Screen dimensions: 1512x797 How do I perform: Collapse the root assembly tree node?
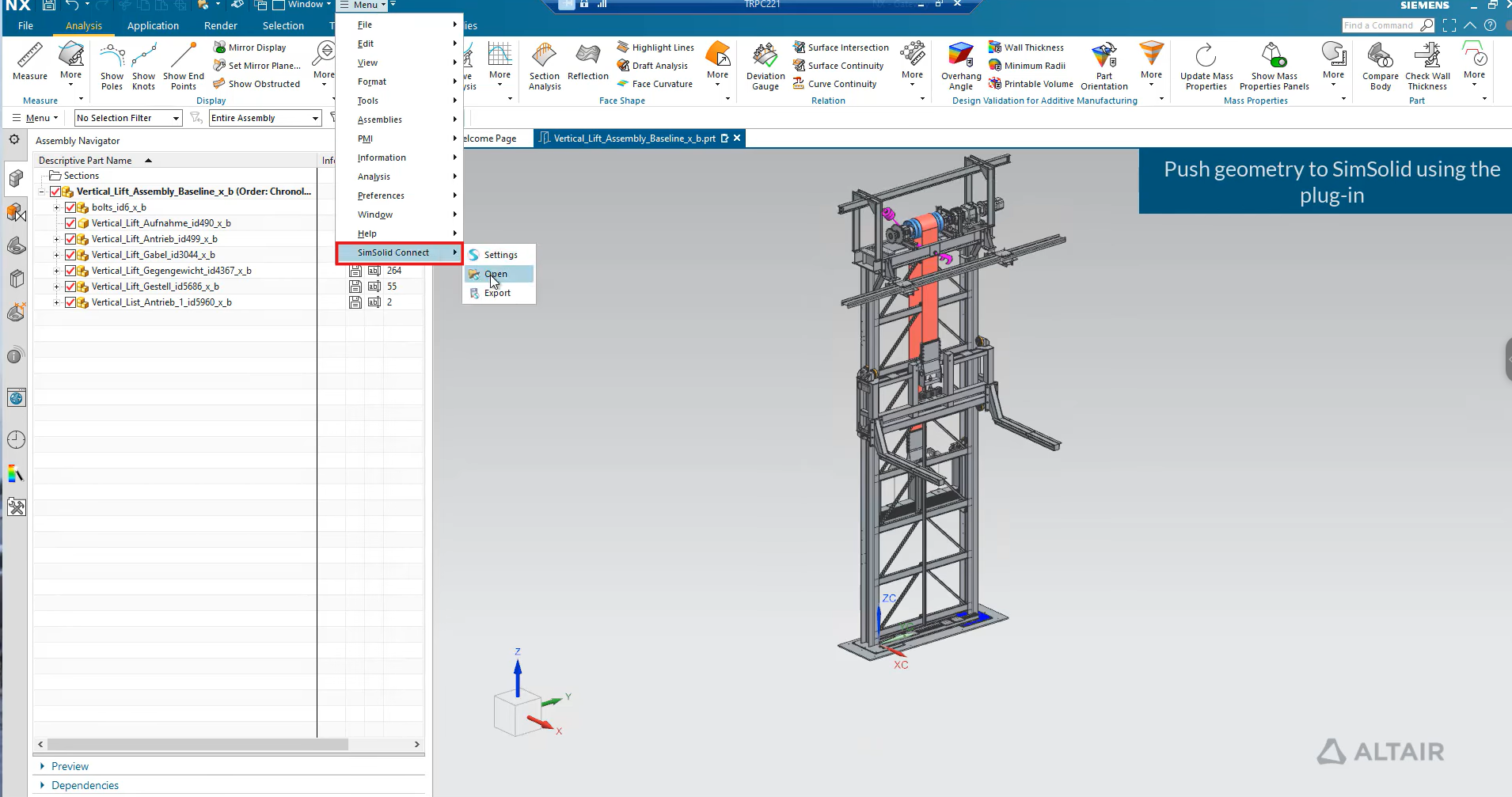click(42, 192)
